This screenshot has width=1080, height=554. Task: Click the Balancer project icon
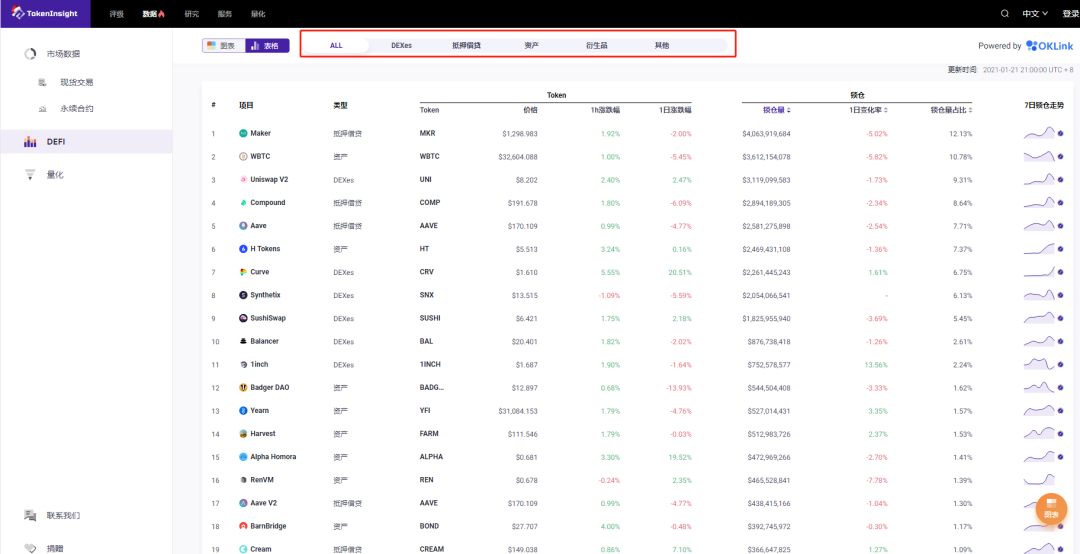(243, 341)
